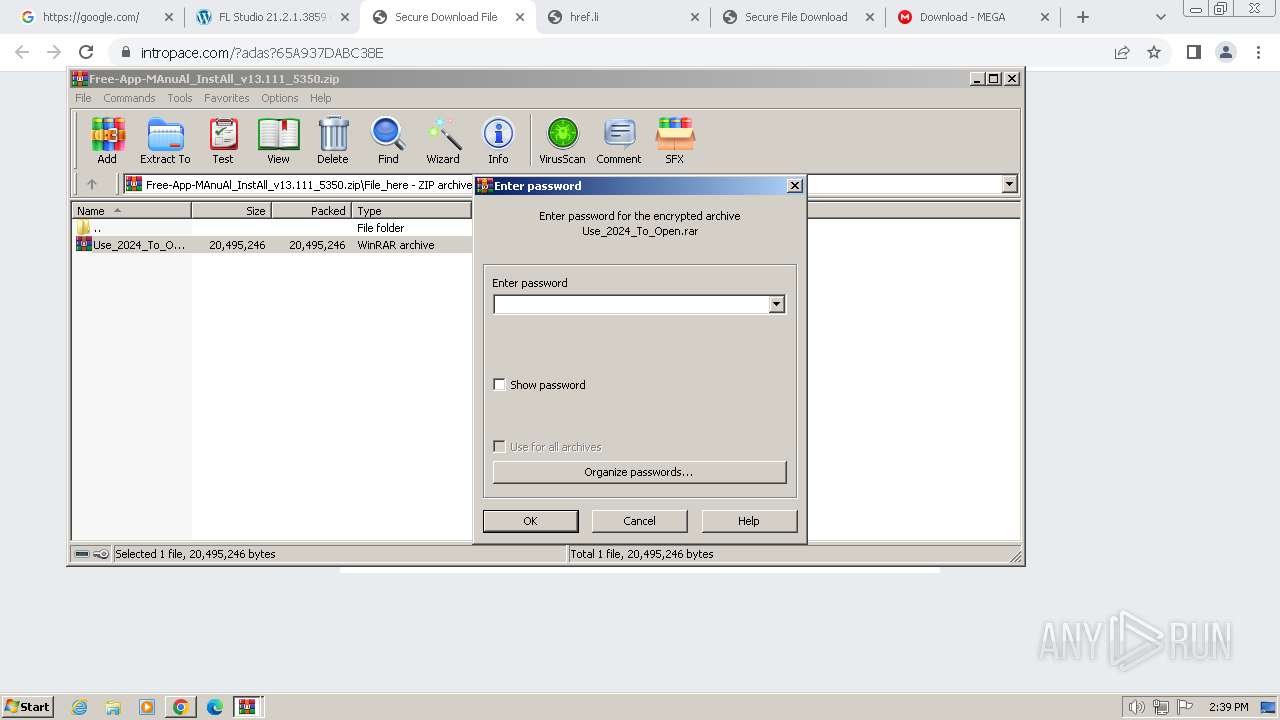Viewport: 1280px width, 720px height.
Task: Click the Wizard wand icon
Action: click(x=443, y=140)
